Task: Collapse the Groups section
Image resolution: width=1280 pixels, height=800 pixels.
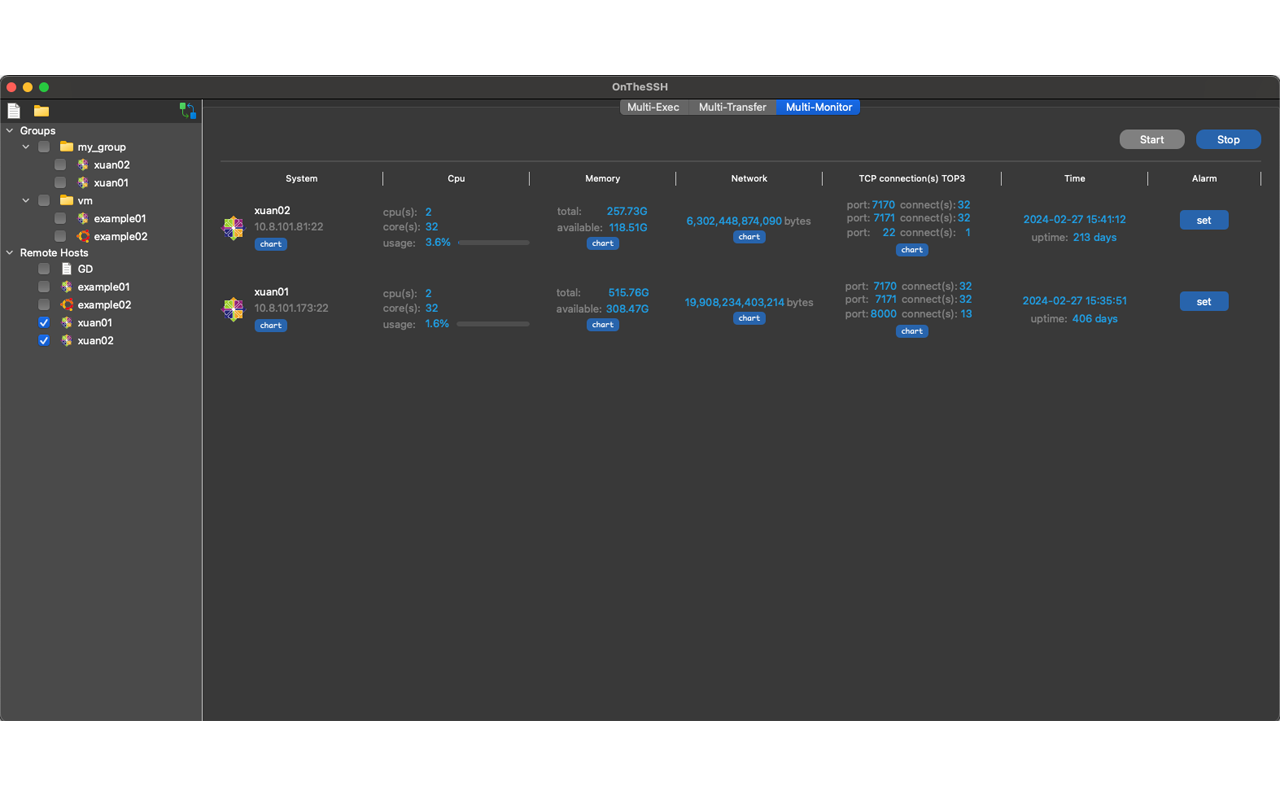Action: point(10,130)
